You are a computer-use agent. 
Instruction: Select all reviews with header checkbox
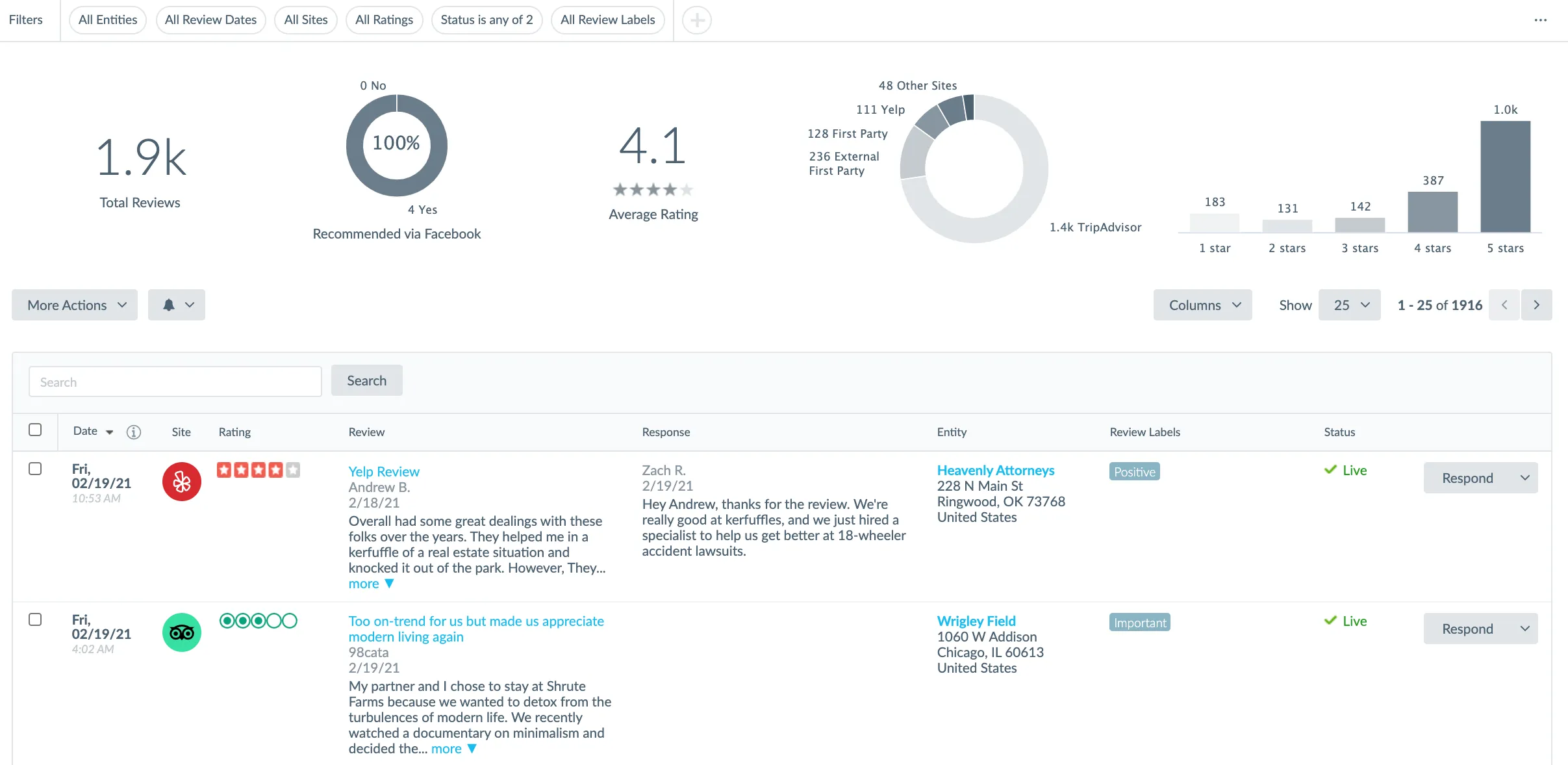point(35,430)
